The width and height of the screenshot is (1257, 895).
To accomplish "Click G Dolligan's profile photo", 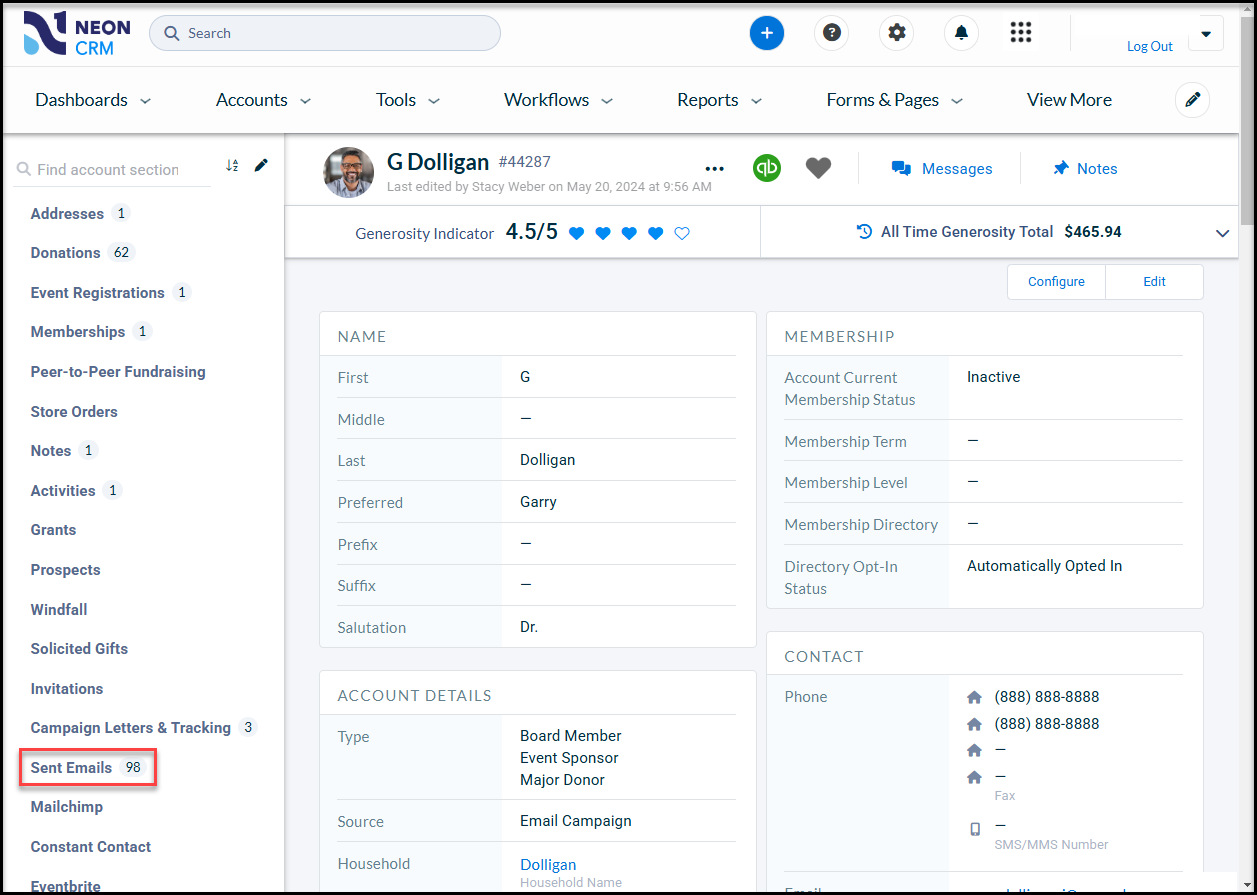I will pyautogui.click(x=349, y=172).
